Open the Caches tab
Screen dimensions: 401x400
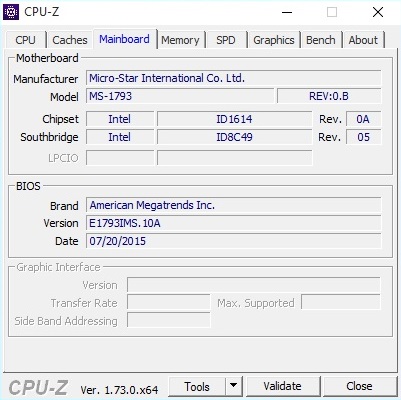coord(70,40)
